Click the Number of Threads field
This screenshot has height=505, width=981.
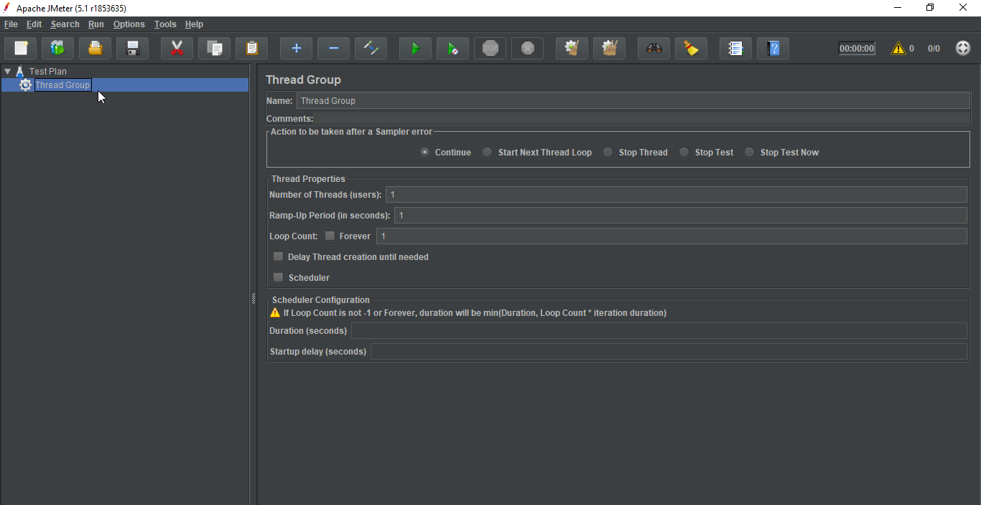pyautogui.click(x=676, y=195)
